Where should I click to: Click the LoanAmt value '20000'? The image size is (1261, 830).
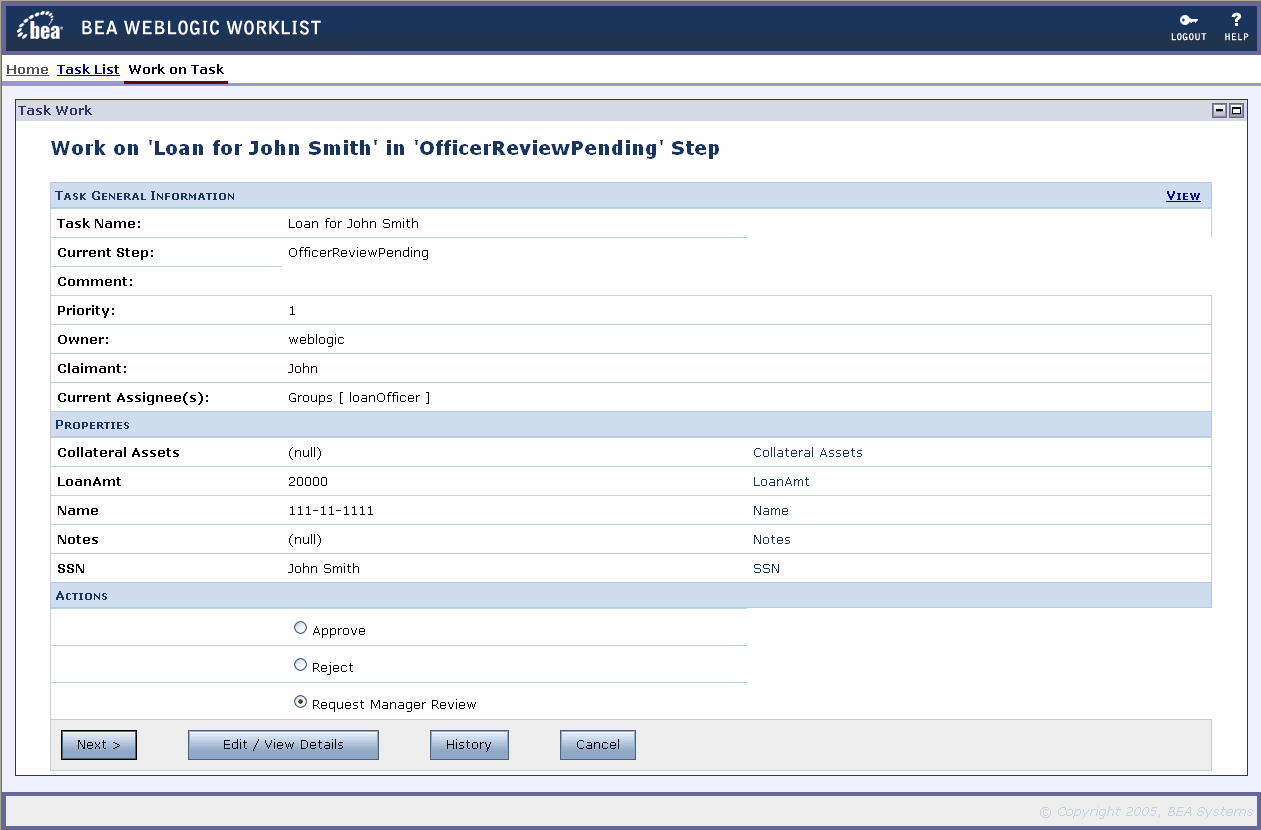click(x=308, y=481)
